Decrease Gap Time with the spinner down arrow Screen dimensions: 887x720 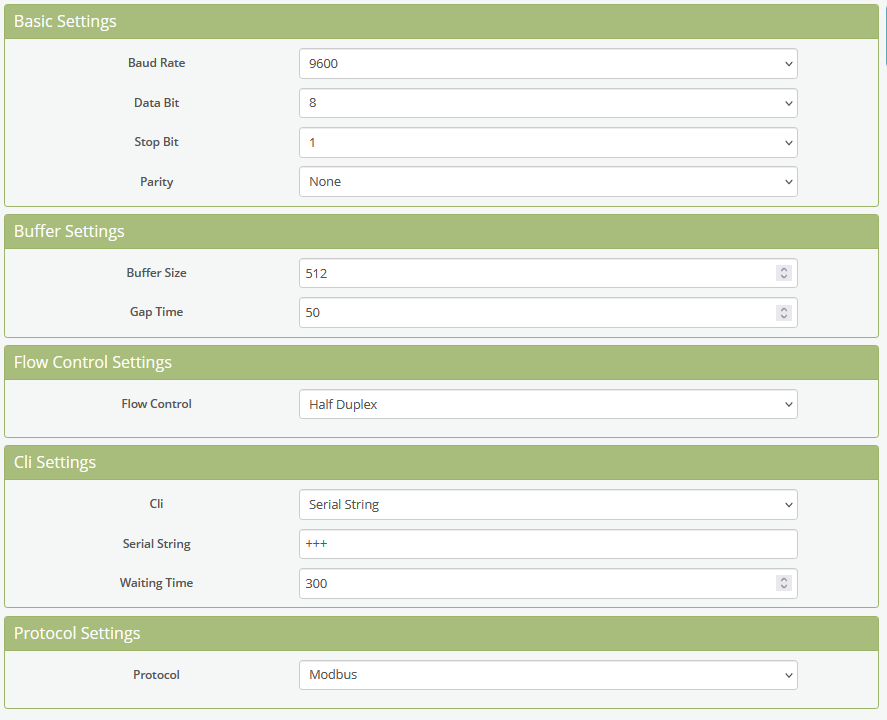click(784, 316)
